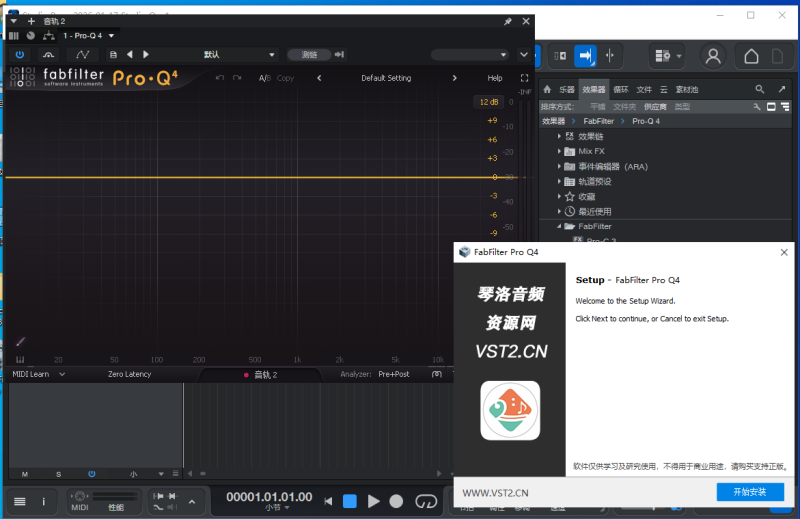Screen dimensions: 800x519
Task: Click the Record button in the transport
Action: click(396, 502)
